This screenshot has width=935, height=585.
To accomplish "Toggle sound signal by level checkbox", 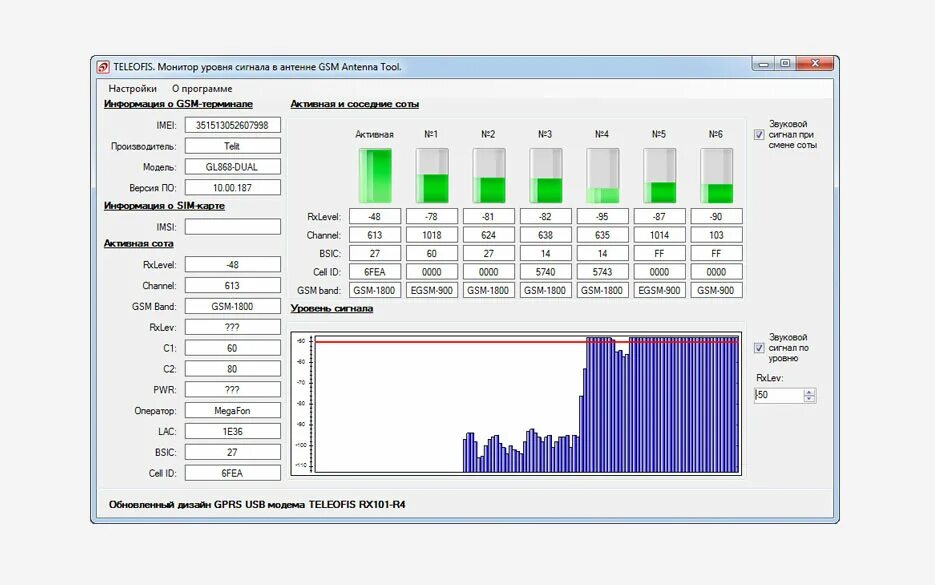I will coord(758,348).
